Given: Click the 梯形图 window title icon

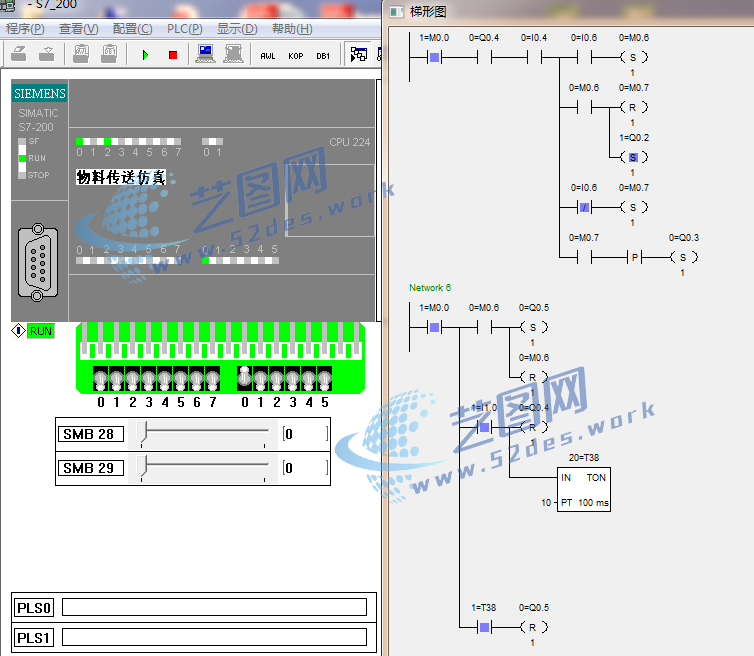Looking at the screenshot, I should tap(396, 12).
